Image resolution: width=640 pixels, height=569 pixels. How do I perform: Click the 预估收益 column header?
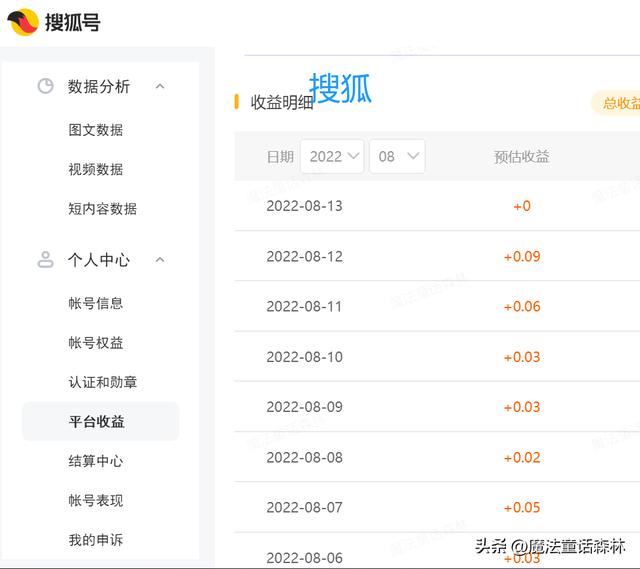(x=521, y=157)
